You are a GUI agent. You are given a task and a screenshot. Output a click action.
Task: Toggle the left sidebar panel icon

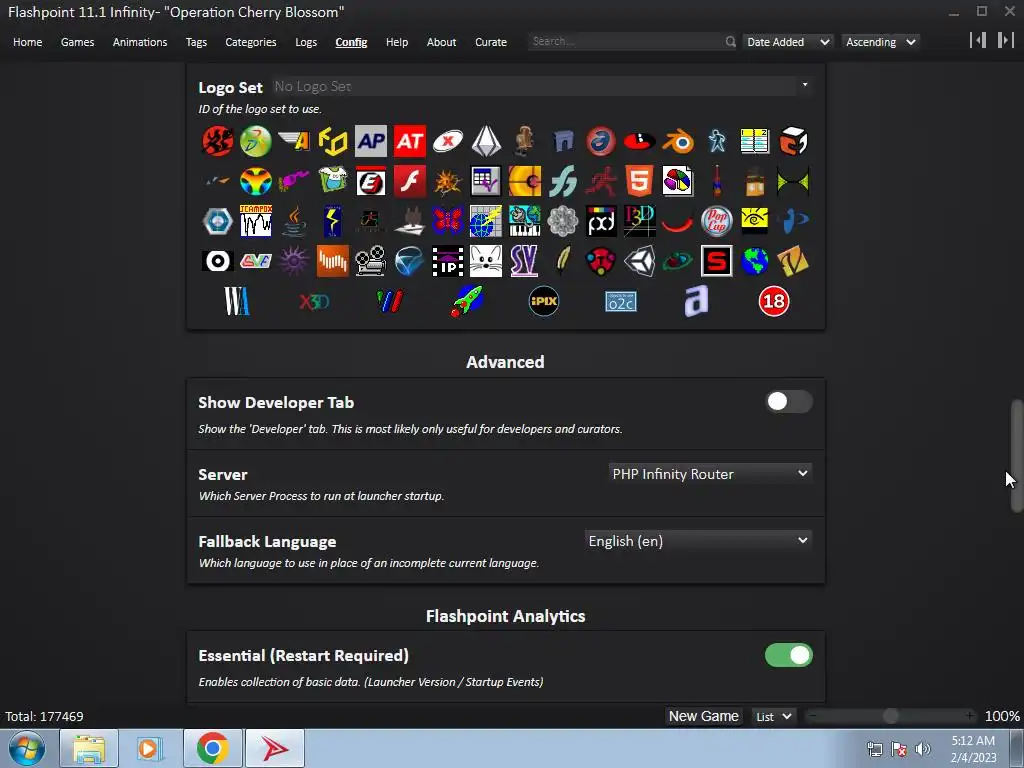click(978, 40)
